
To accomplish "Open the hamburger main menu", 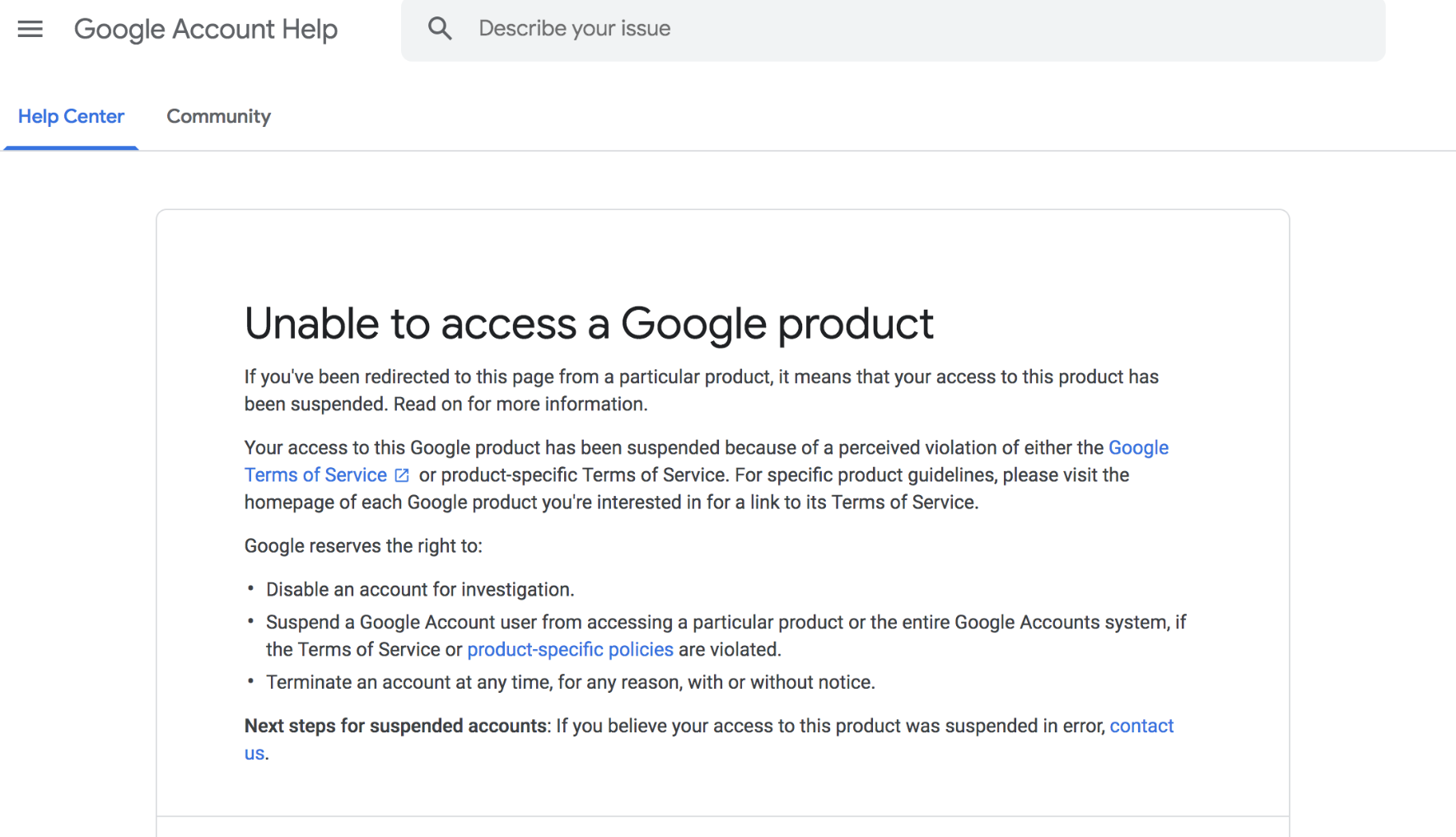I will (x=30, y=29).
